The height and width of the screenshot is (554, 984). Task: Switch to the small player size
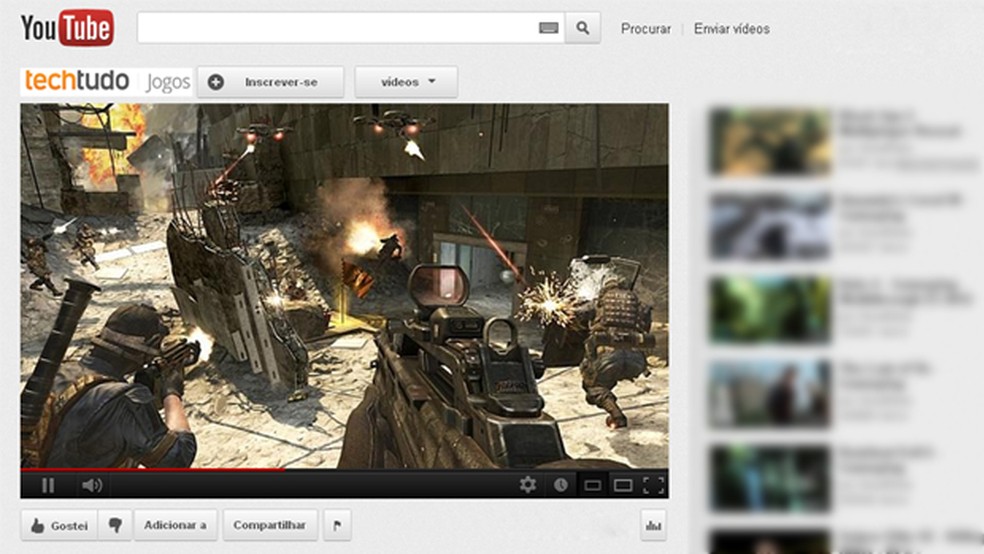592,486
